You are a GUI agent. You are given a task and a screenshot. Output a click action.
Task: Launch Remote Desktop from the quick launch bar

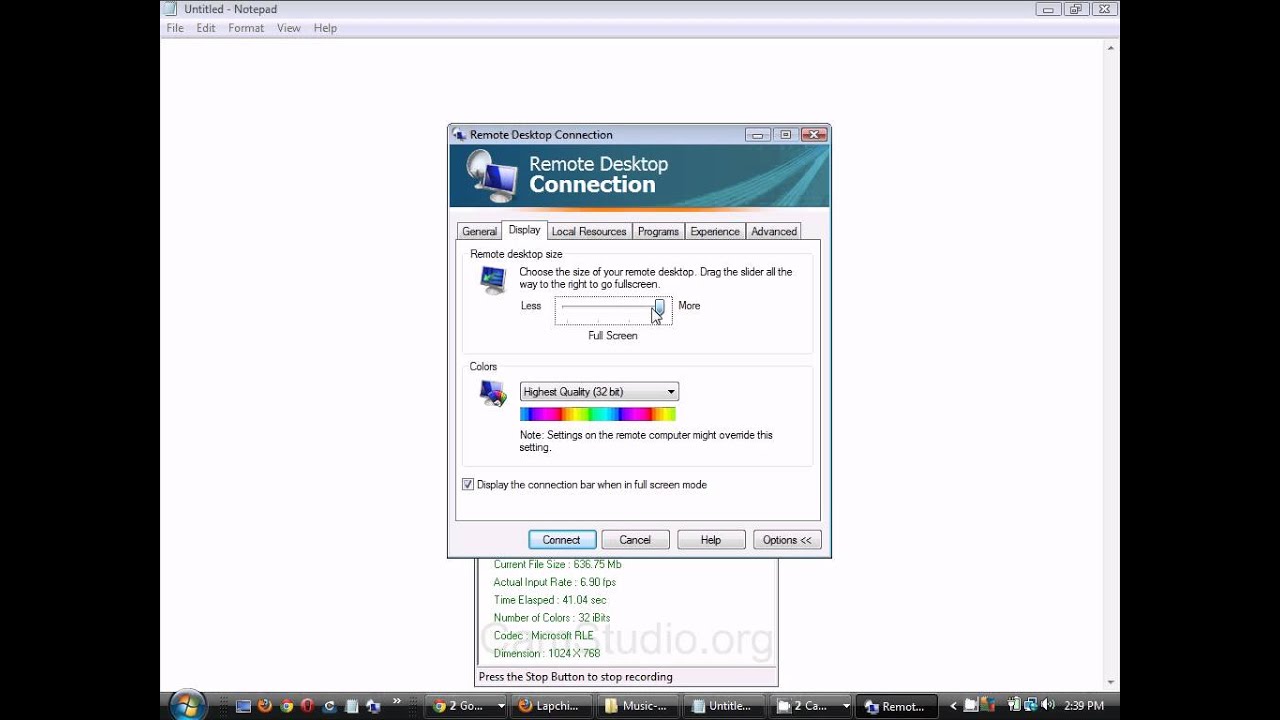coord(374,706)
